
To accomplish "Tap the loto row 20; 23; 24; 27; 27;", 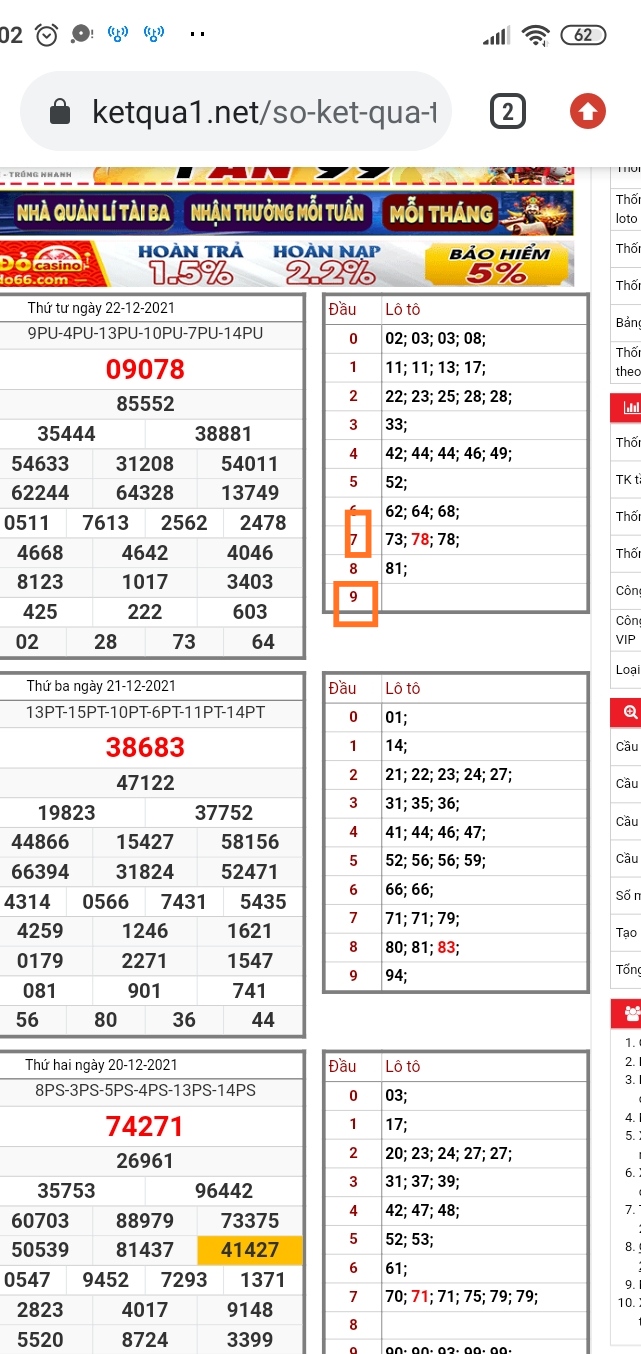I will 449,1153.
